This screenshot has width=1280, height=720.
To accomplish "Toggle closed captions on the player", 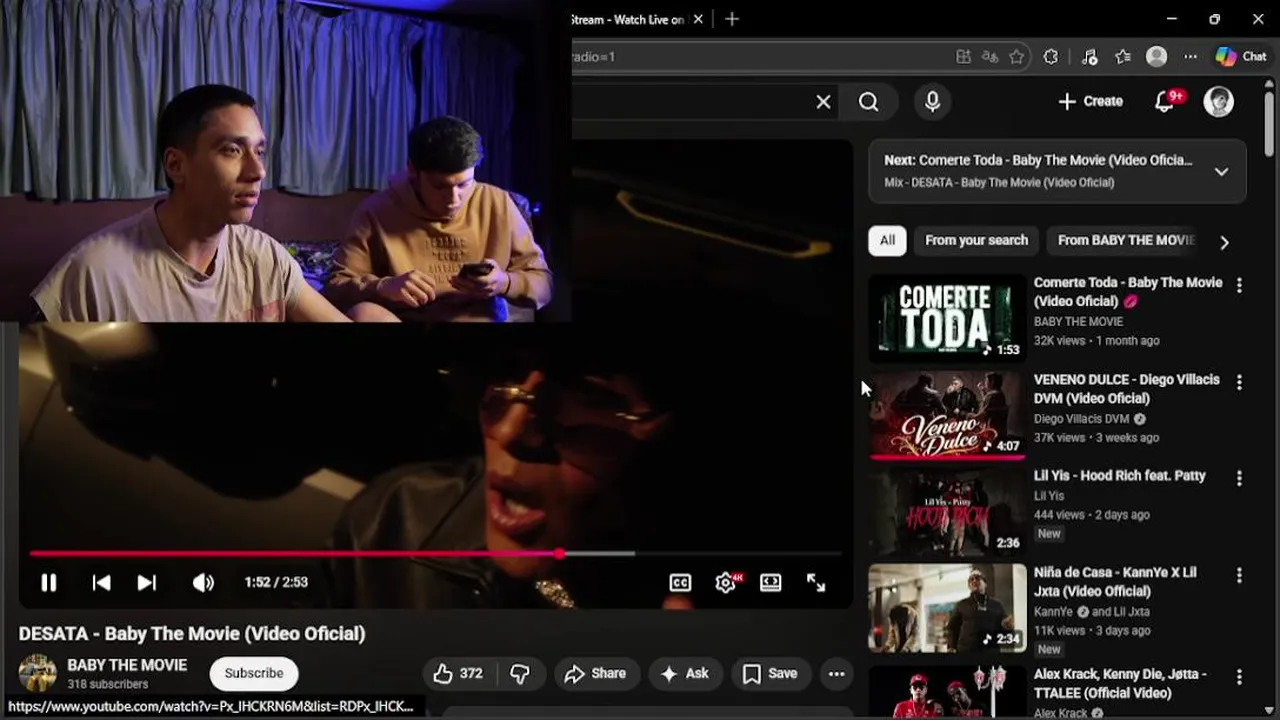I will click(680, 582).
